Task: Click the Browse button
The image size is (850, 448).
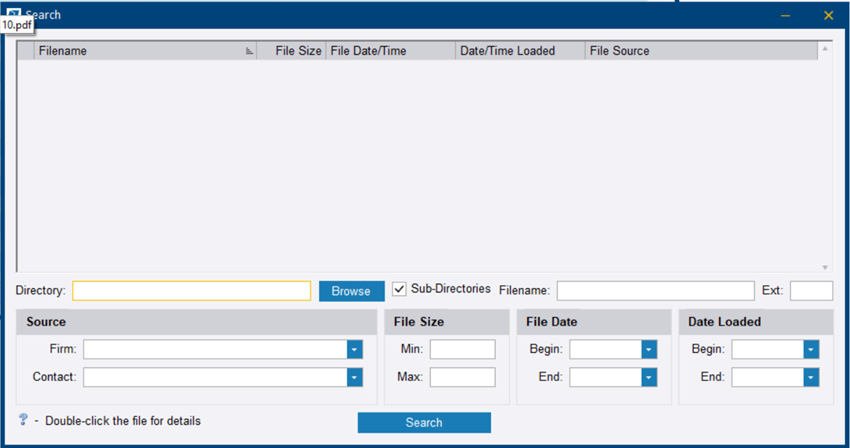Action: tap(351, 291)
